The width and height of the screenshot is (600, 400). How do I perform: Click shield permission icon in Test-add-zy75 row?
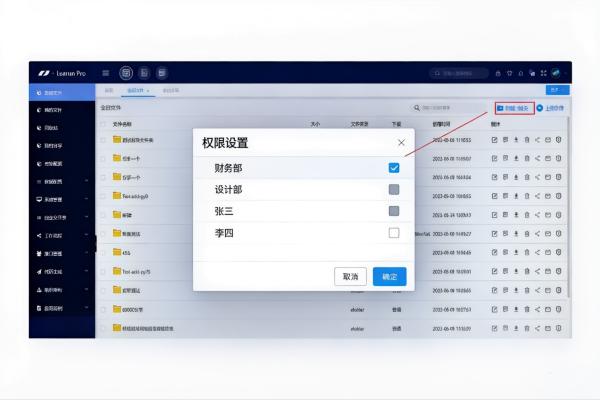tap(558, 271)
